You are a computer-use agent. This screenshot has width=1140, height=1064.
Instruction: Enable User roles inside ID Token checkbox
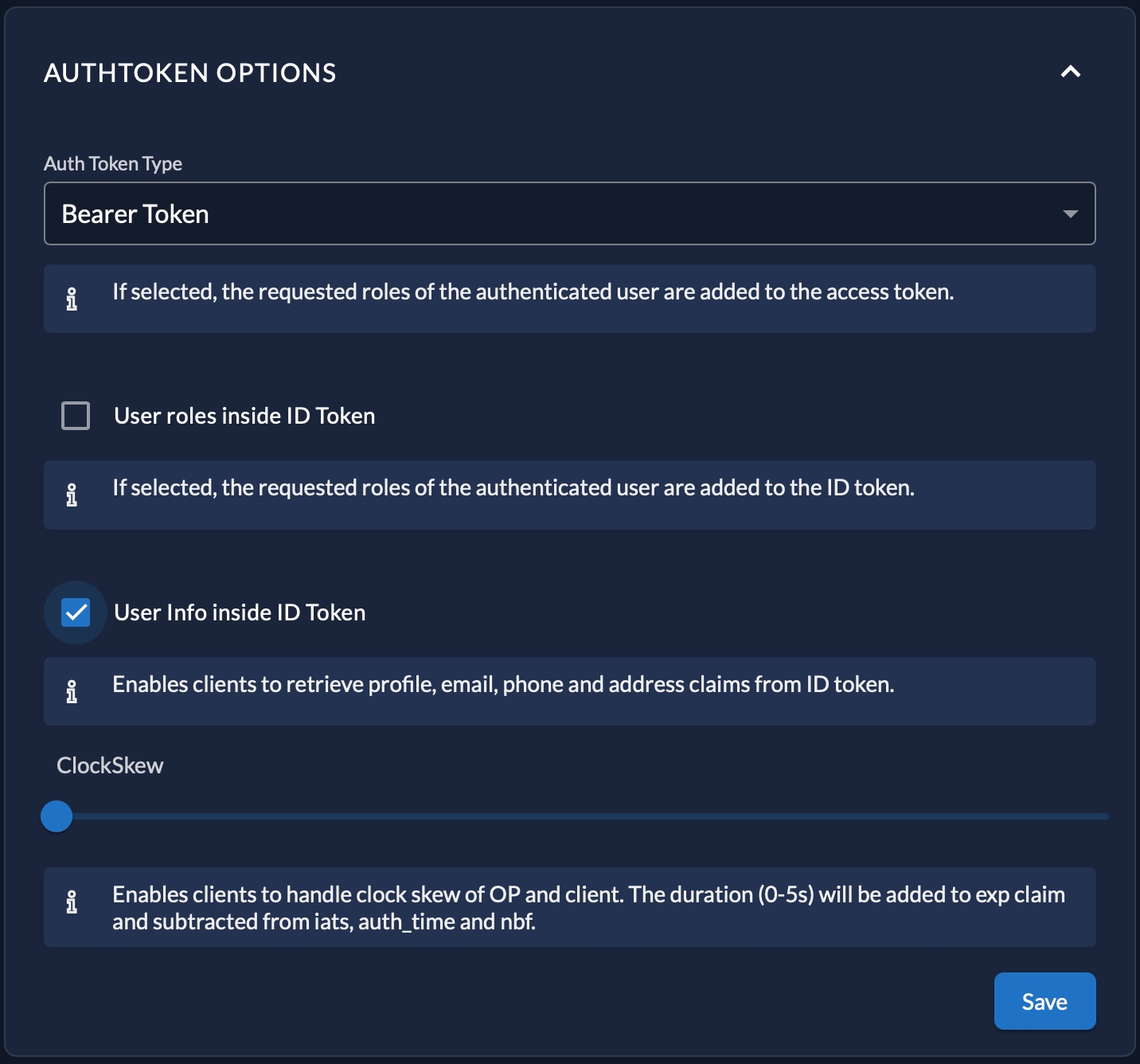(76, 416)
